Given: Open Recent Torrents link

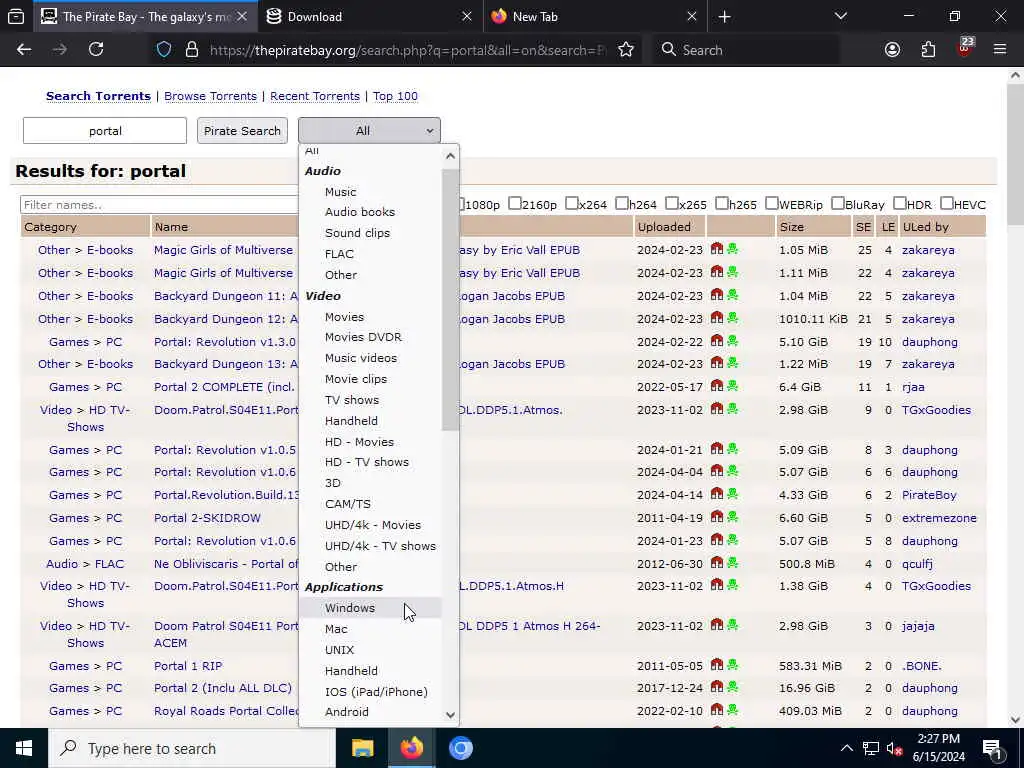Looking at the screenshot, I should pyautogui.click(x=315, y=96).
